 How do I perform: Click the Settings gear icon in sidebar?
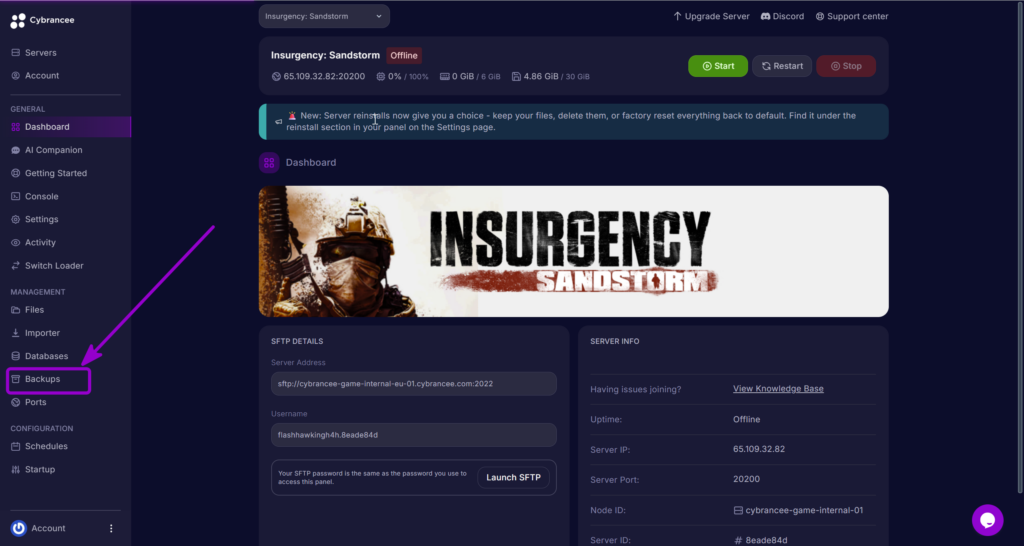coord(16,219)
